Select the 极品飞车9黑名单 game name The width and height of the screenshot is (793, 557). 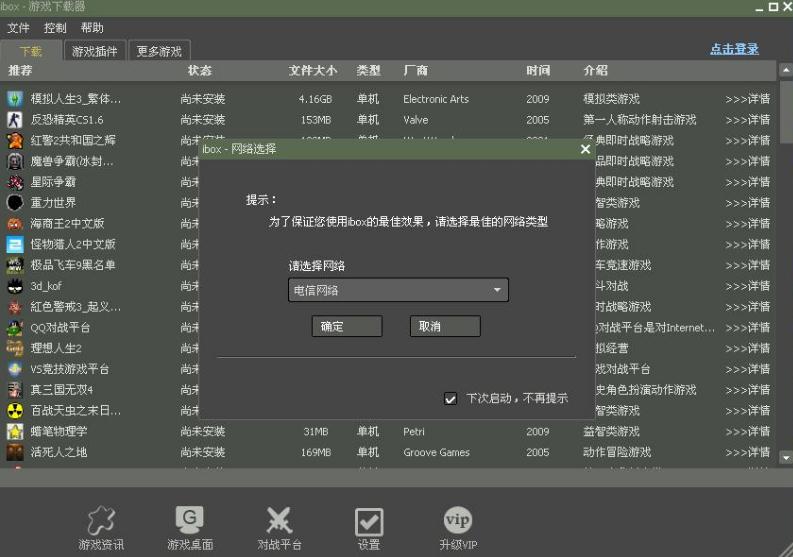(73, 265)
